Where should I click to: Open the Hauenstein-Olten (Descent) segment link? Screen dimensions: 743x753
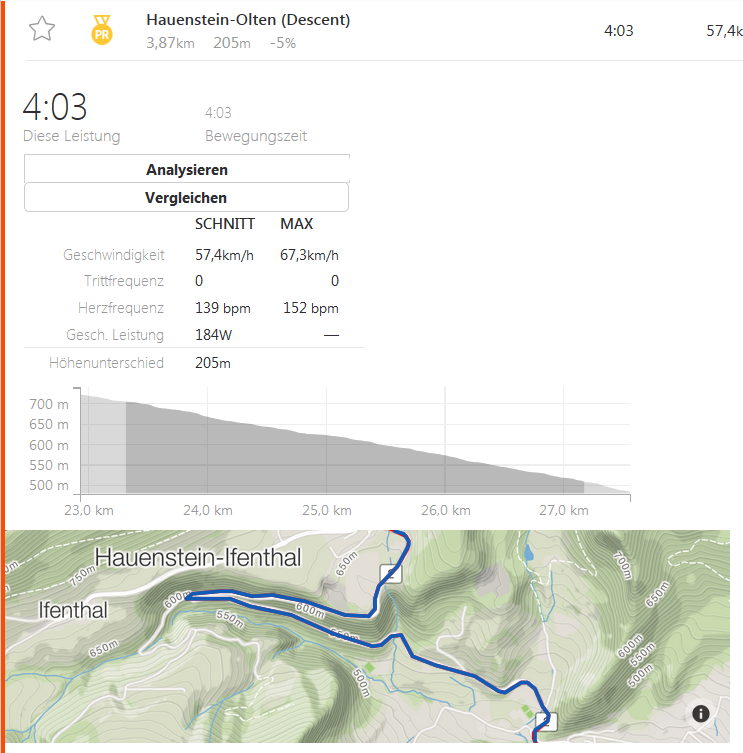(x=248, y=19)
